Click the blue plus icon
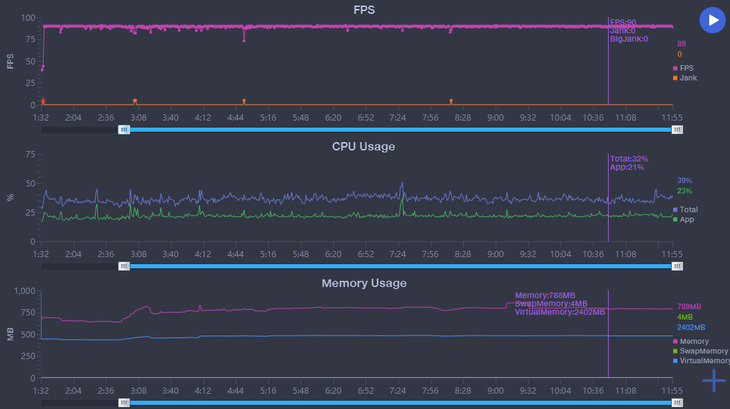 (x=713, y=380)
